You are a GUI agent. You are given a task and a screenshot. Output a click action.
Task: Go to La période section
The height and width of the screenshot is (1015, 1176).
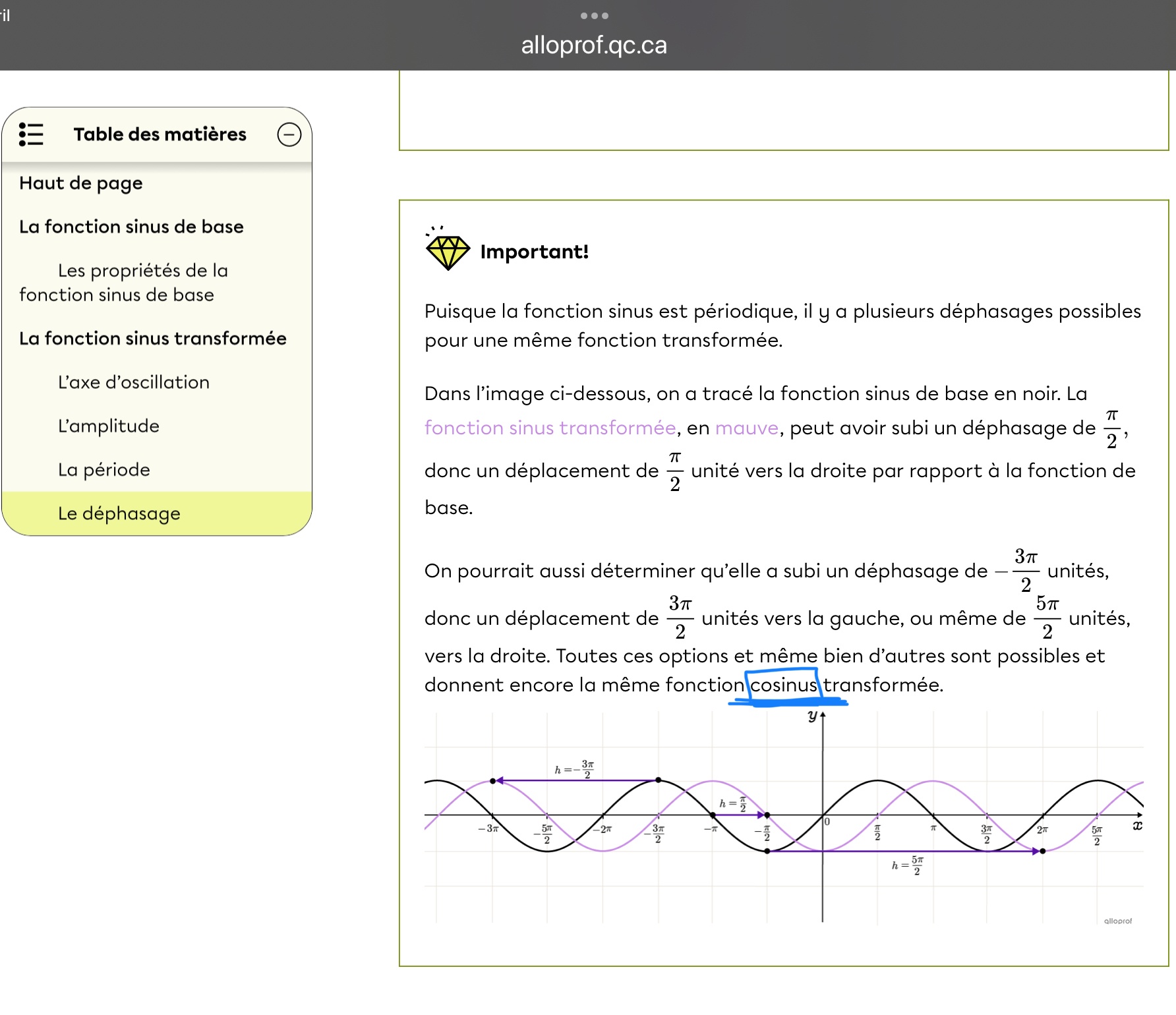(104, 470)
